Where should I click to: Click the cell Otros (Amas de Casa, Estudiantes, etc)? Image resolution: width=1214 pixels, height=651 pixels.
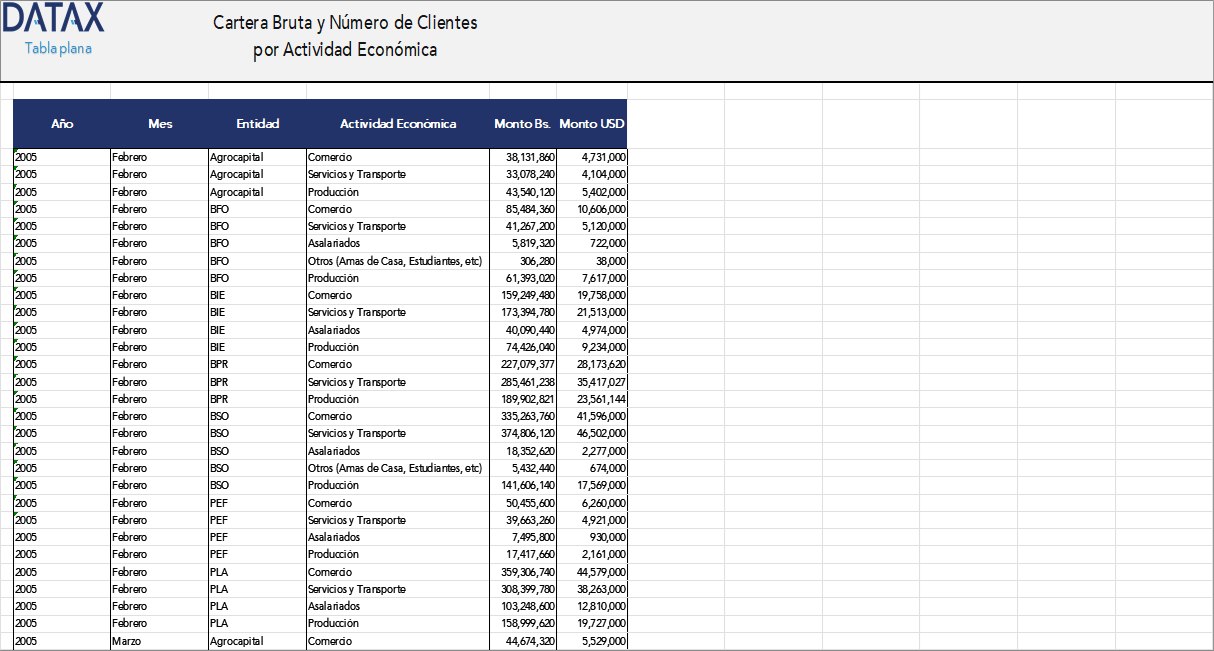click(396, 260)
